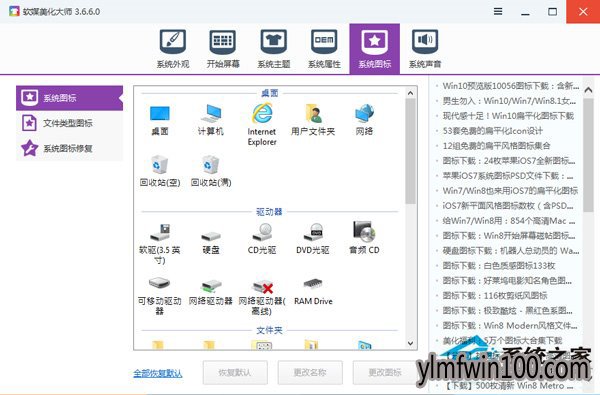Open article 图标下载：24枚苹果iOS7全新图标
Viewport: 600px width, 395px height.
point(509,161)
